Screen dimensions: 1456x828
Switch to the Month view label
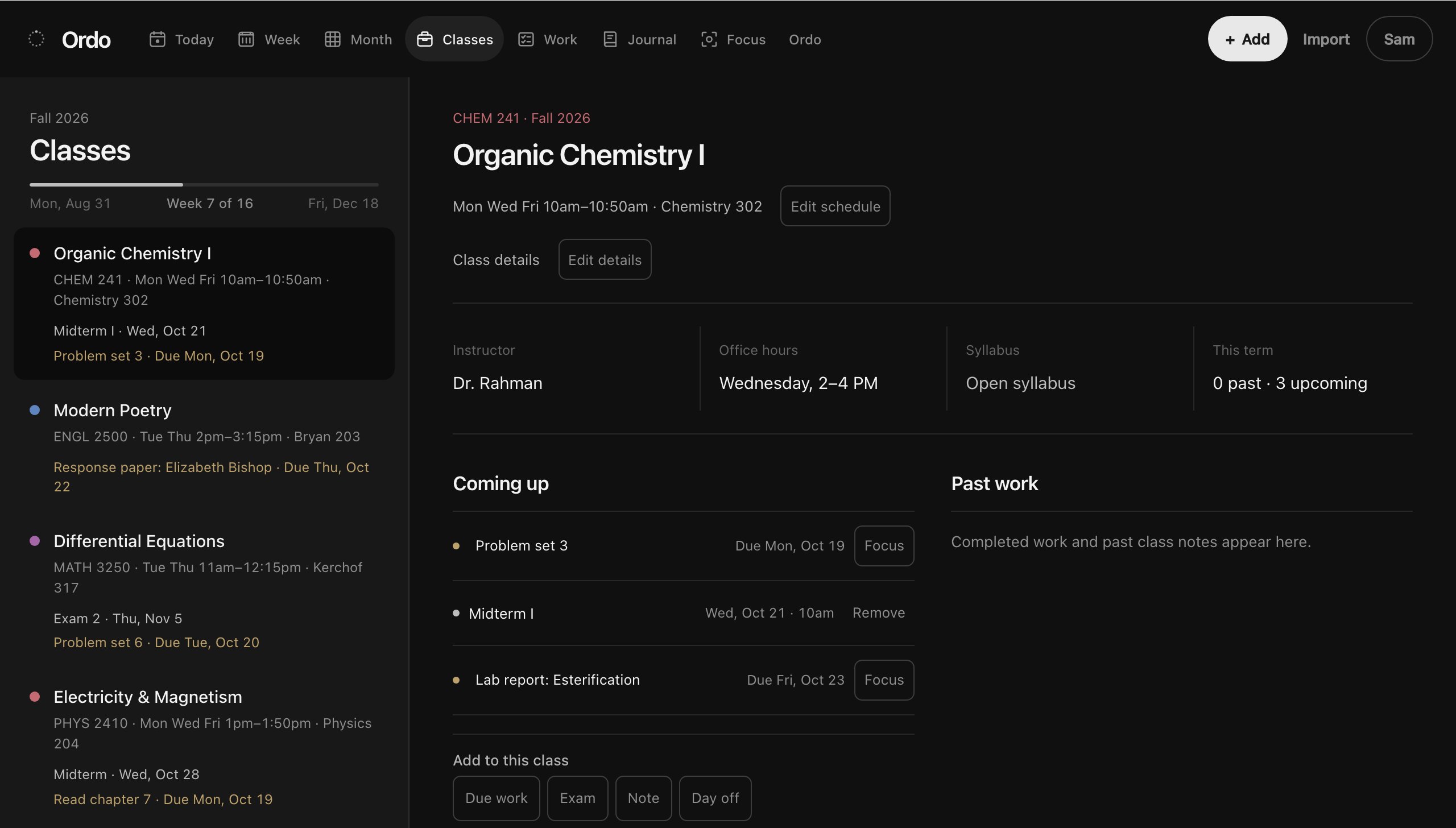click(371, 39)
